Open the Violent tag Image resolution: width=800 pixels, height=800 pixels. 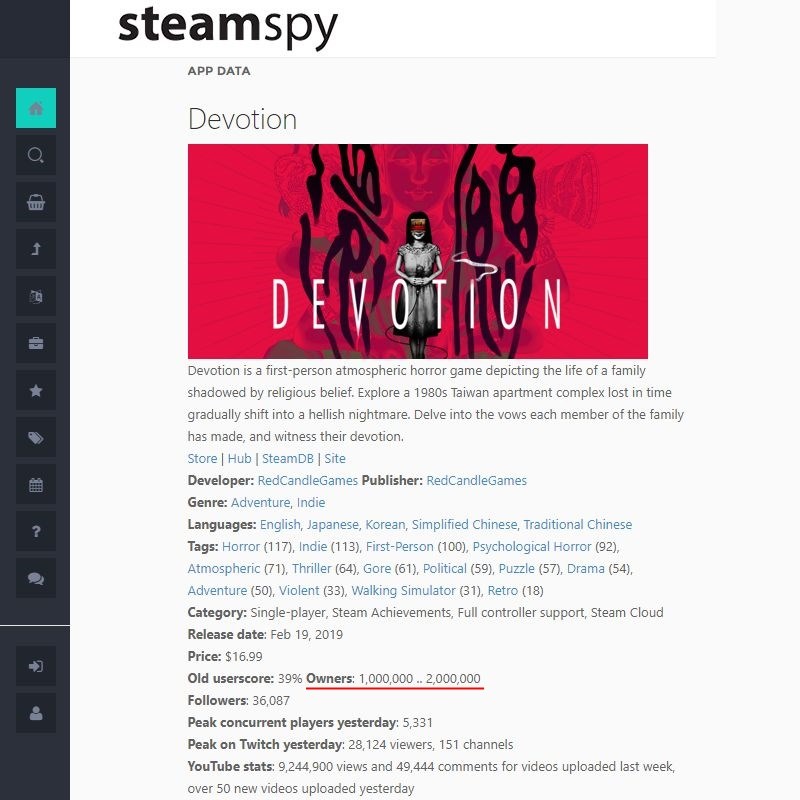[x=299, y=590]
